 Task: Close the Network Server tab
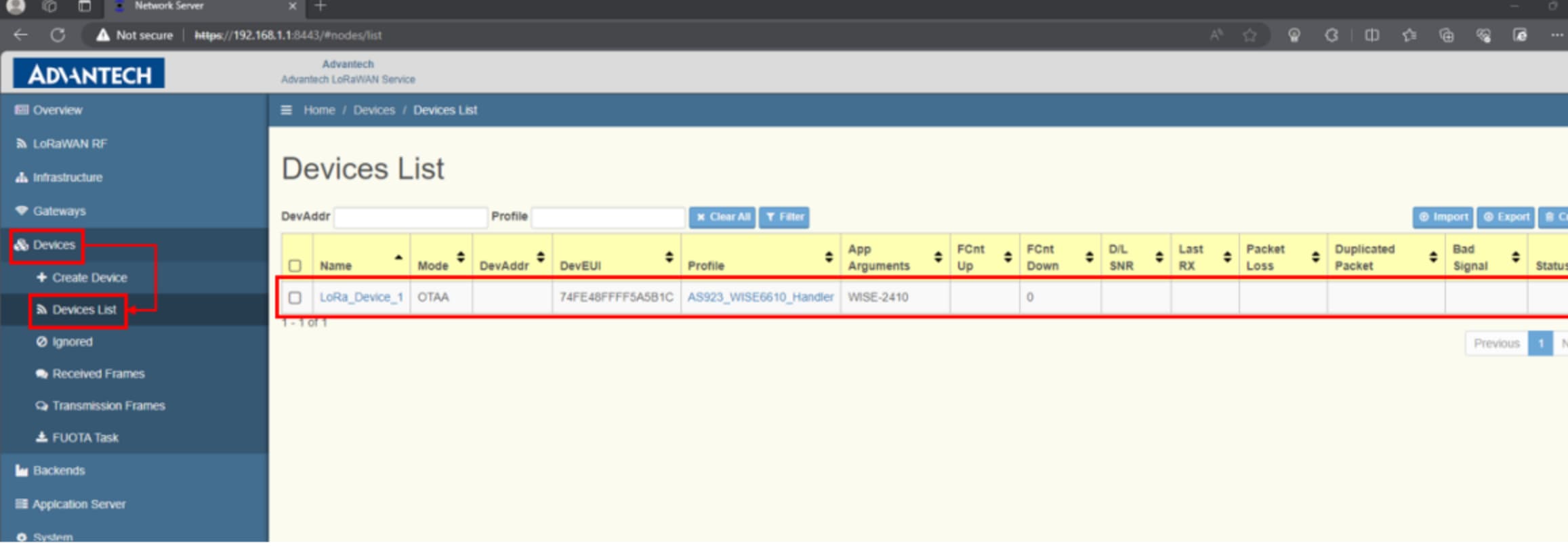(292, 6)
